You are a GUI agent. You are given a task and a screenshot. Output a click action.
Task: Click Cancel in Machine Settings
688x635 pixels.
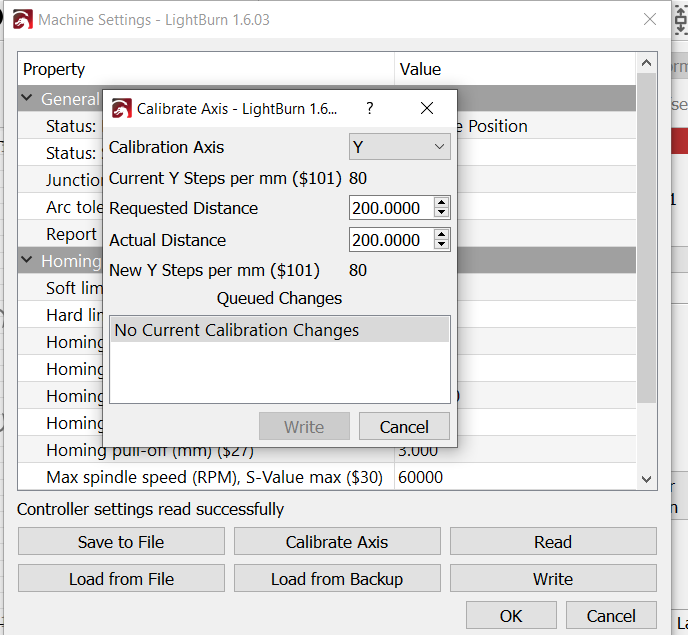pyautogui.click(x=611, y=616)
